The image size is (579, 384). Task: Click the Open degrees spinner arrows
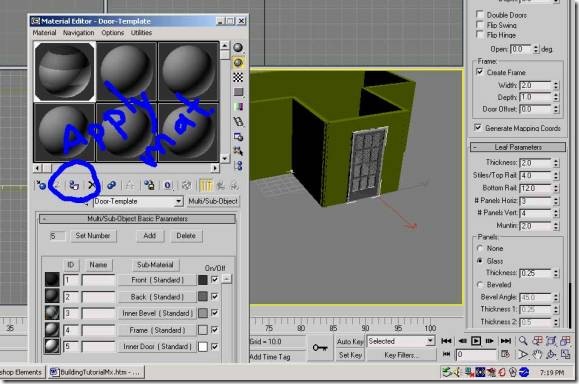[536, 49]
